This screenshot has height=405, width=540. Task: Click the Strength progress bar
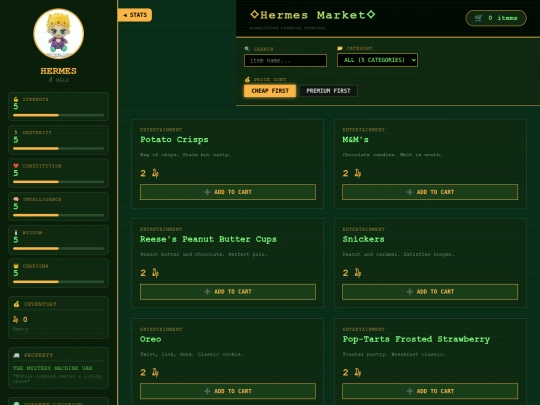[59, 115]
